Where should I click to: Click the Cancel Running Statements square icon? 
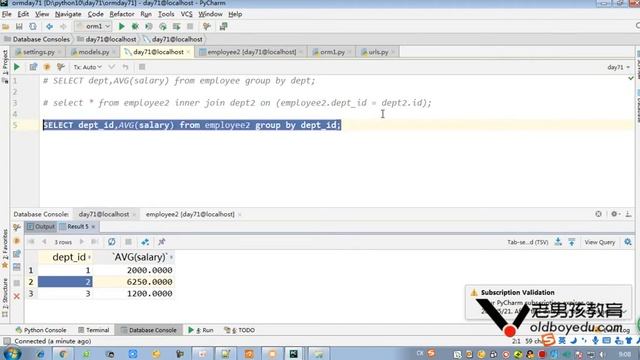click(x=142, y=67)
